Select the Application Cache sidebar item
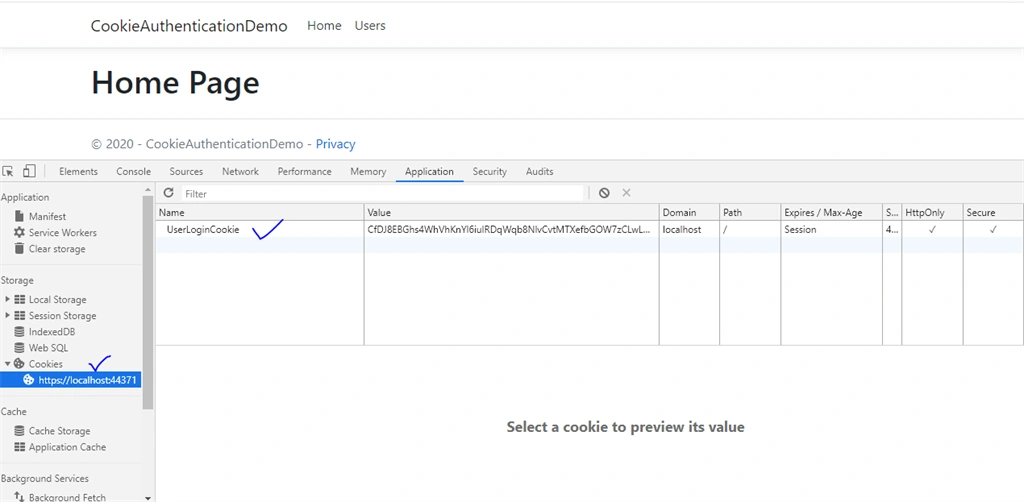 tap(67, 447)
